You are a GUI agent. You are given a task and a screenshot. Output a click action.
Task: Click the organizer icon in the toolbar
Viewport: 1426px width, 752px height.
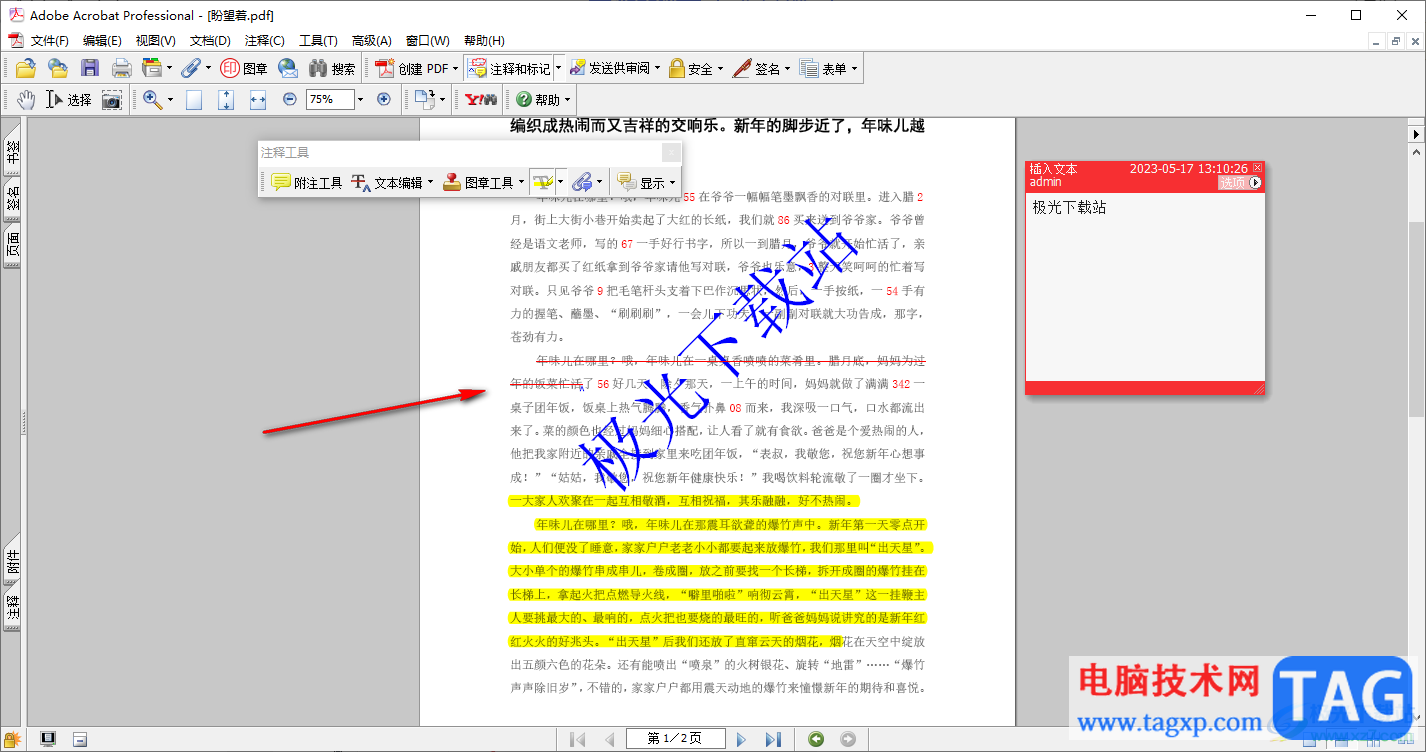(152, 68)
